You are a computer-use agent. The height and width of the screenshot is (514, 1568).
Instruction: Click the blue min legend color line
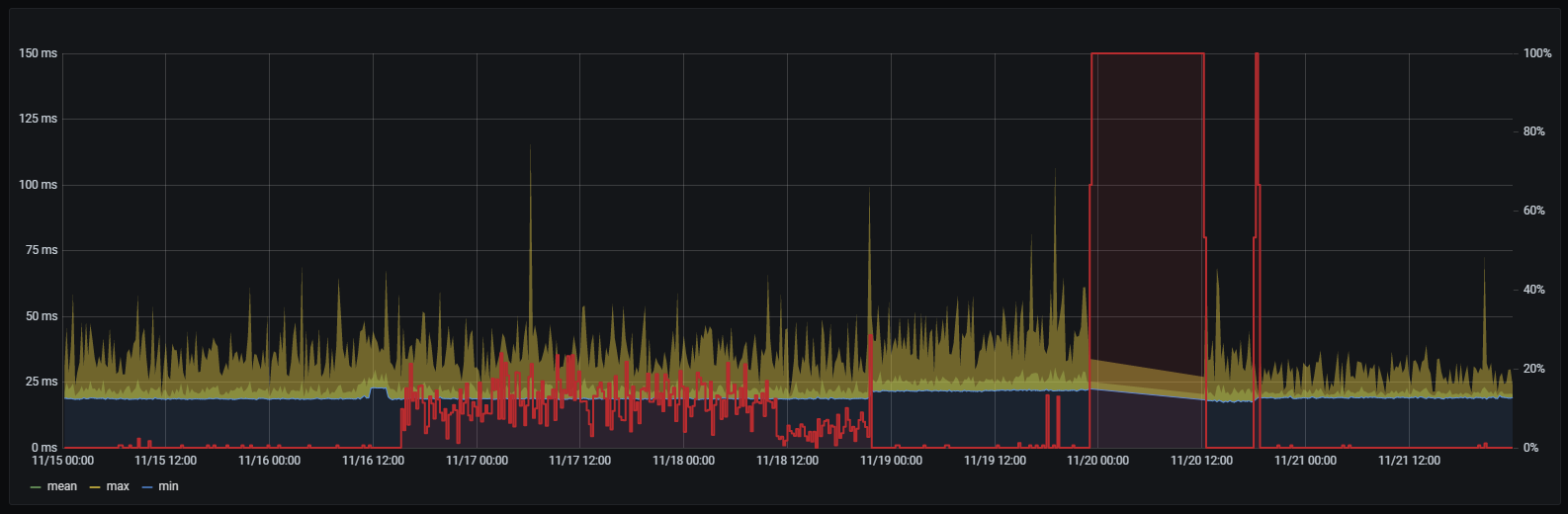click(x=148, y=487)
